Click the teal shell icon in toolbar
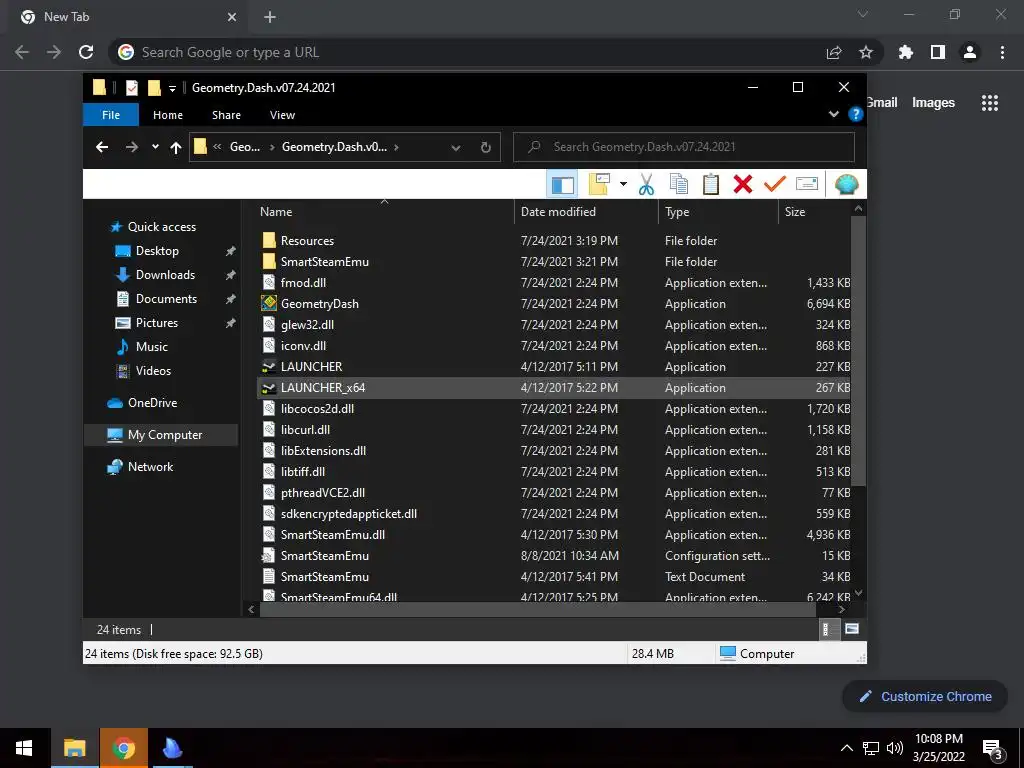This screenshot has width=1024, height=768. 846,184
